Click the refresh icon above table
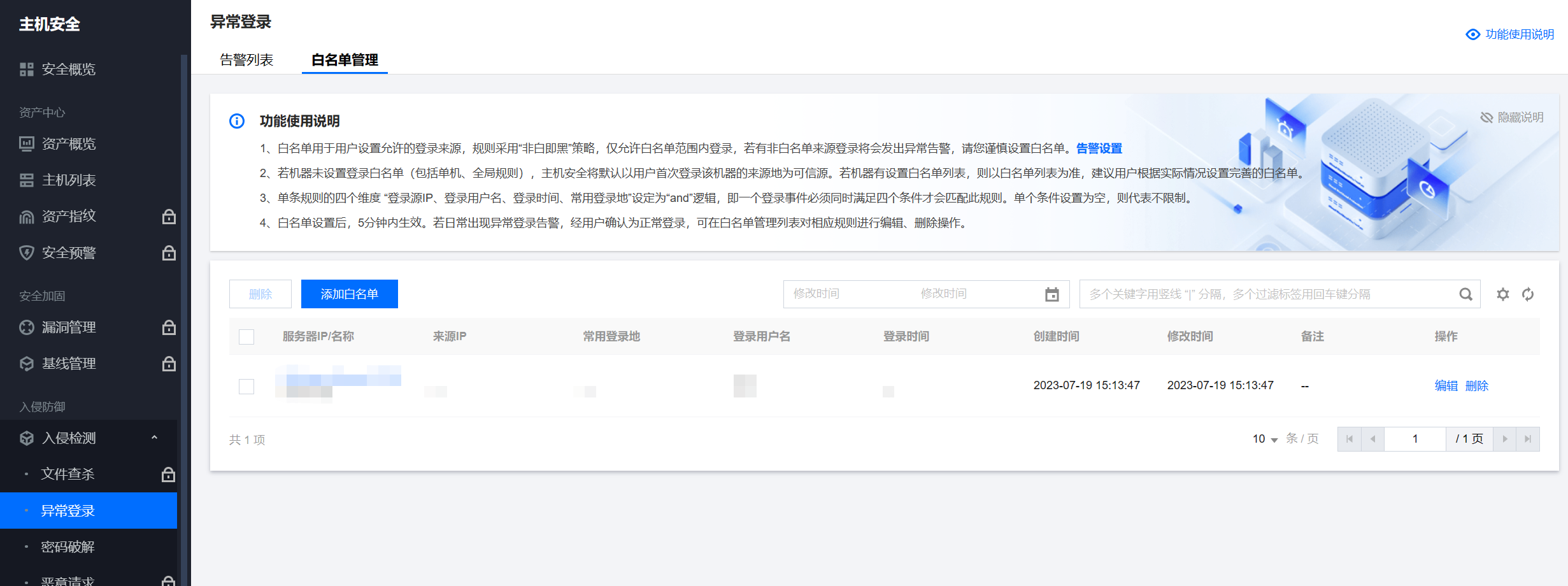This screenshot has height=586, width=1568. (x=1528, y=294)
